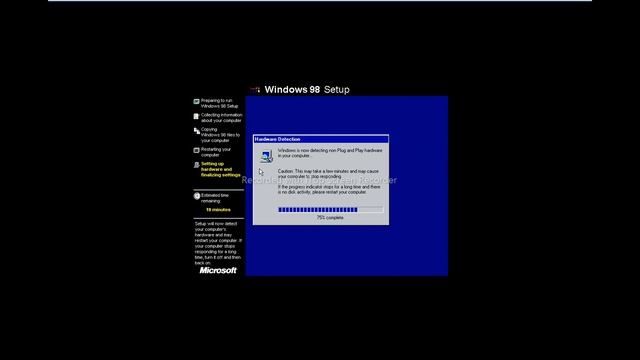Click the Hardware Detection progress bar
This screenshot has height=360, width=640.
pos(331,210)
